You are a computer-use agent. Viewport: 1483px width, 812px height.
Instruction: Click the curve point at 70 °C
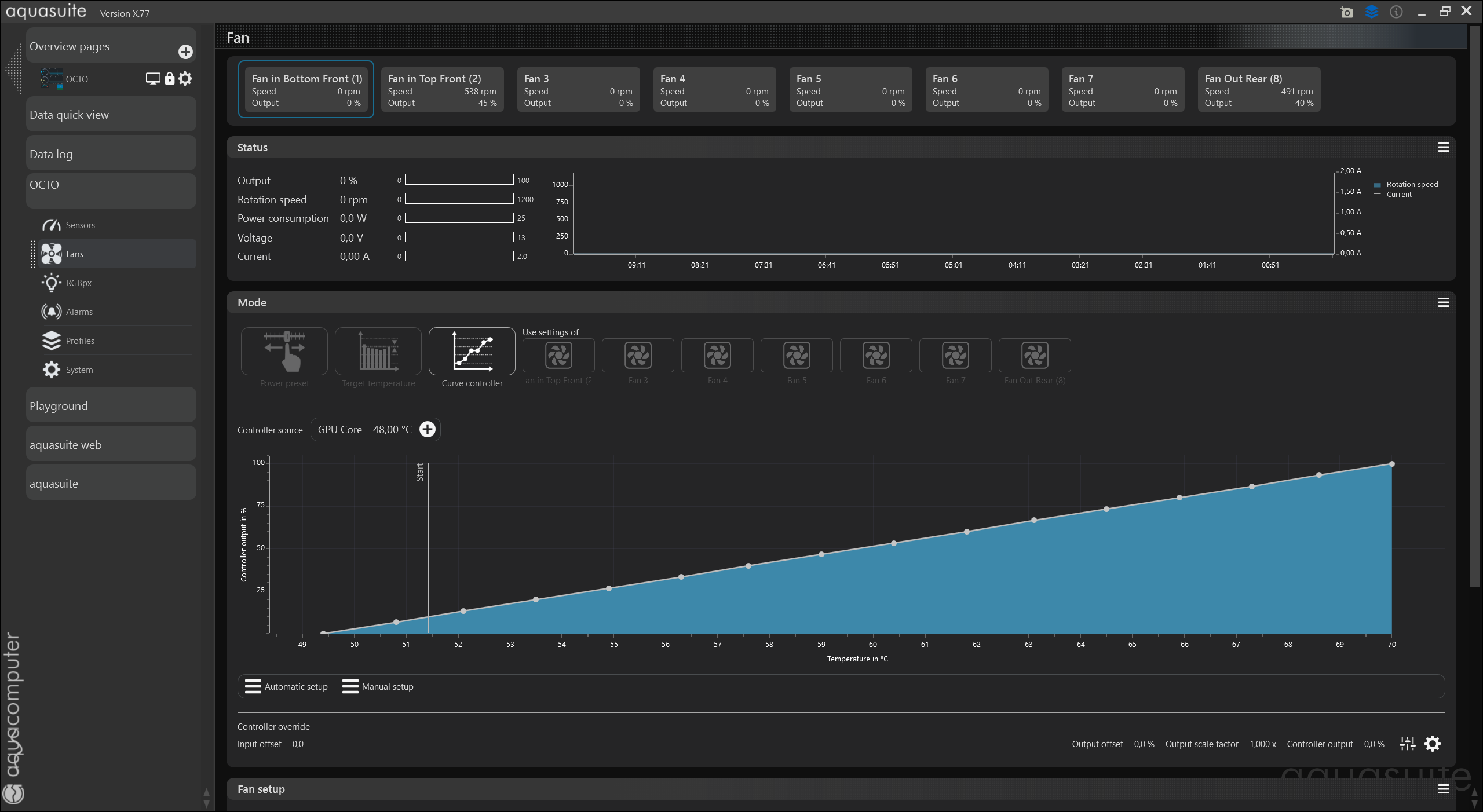(1391, 464)
